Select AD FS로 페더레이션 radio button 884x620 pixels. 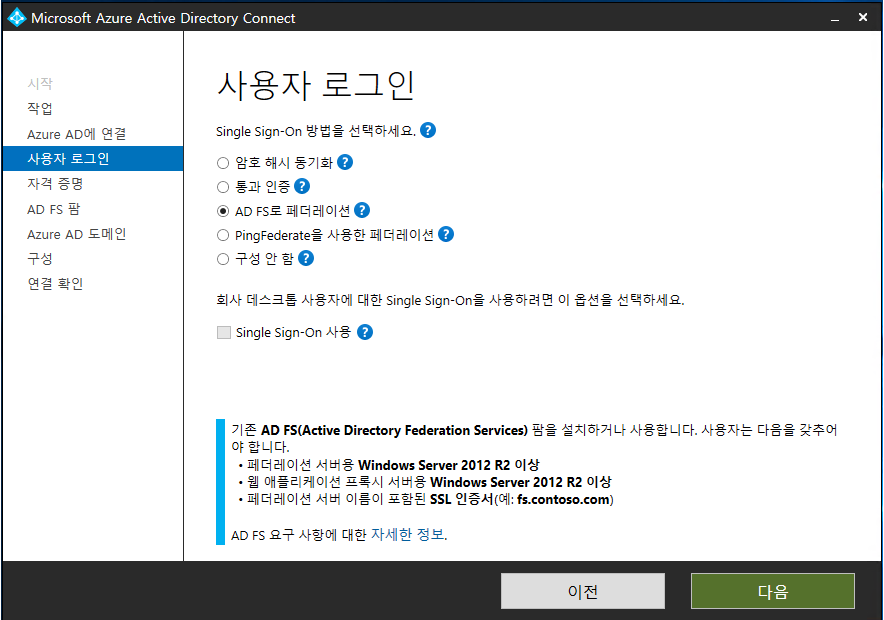[x=223, y=211]
